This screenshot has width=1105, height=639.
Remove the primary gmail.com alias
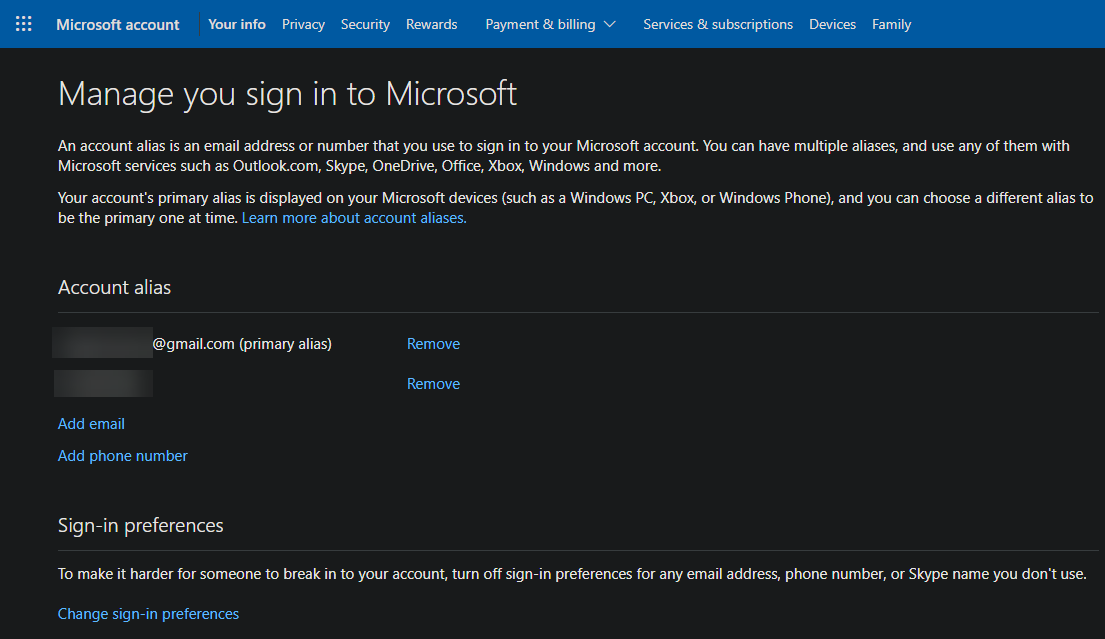[x=433, y=343]
